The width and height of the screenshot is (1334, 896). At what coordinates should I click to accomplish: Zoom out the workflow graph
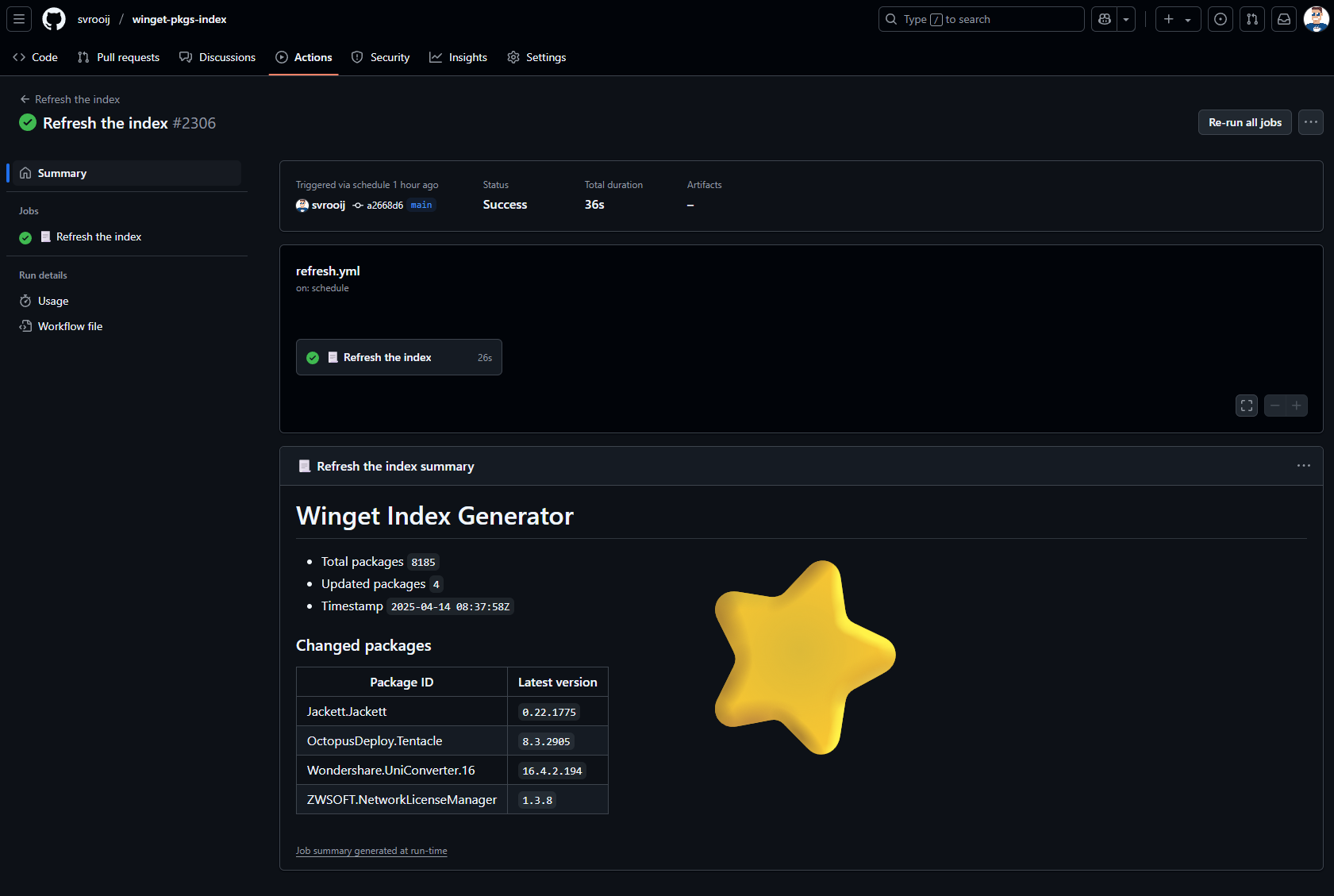click(x=1274, y=406)
